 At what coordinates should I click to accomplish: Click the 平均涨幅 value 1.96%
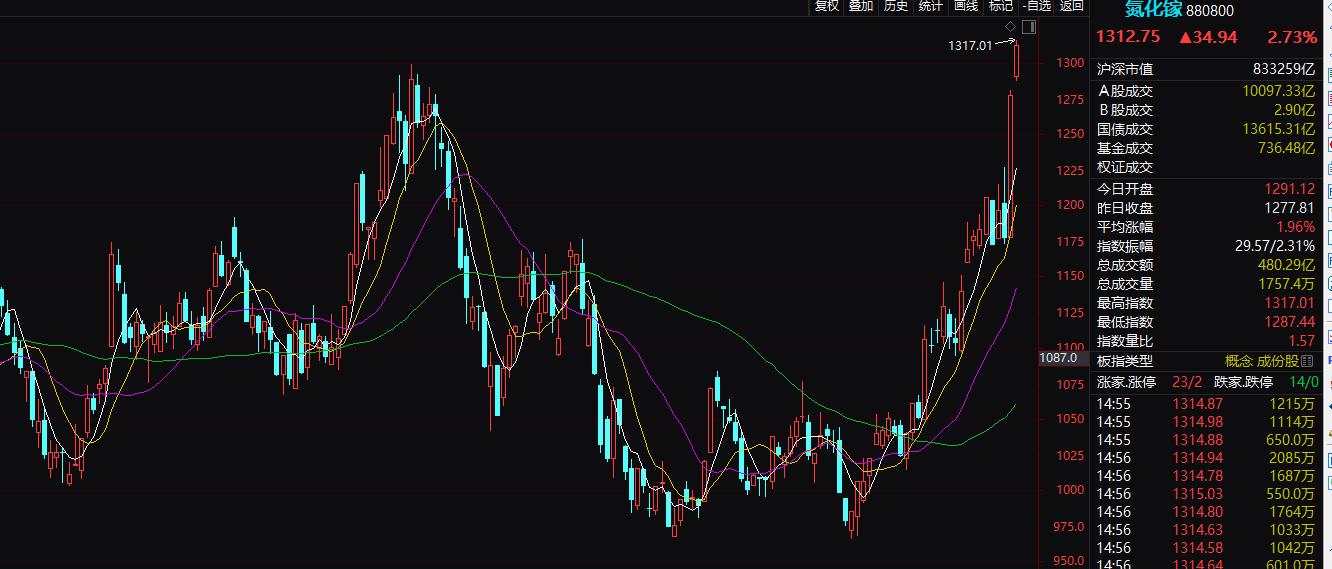[x=1296, y=227]
